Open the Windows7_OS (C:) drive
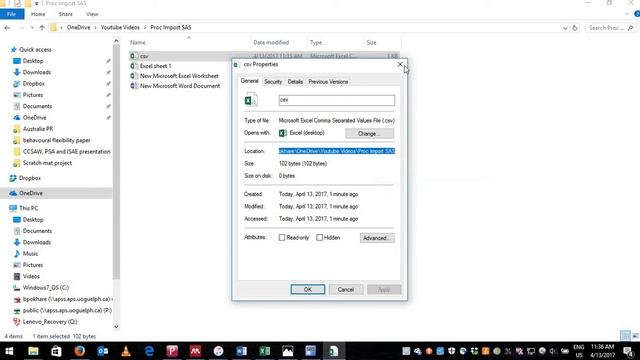Viewport: 640px width, 360px height. (x=46, y=288)
